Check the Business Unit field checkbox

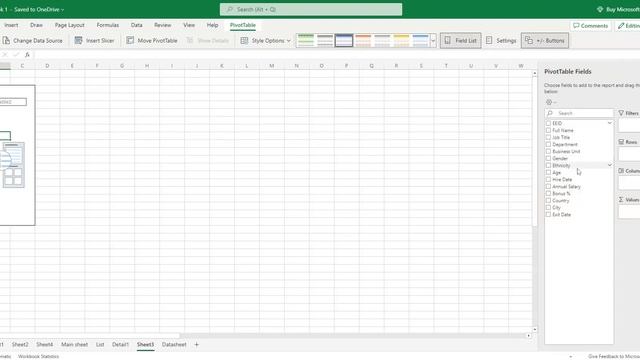(x=548, y=151)
